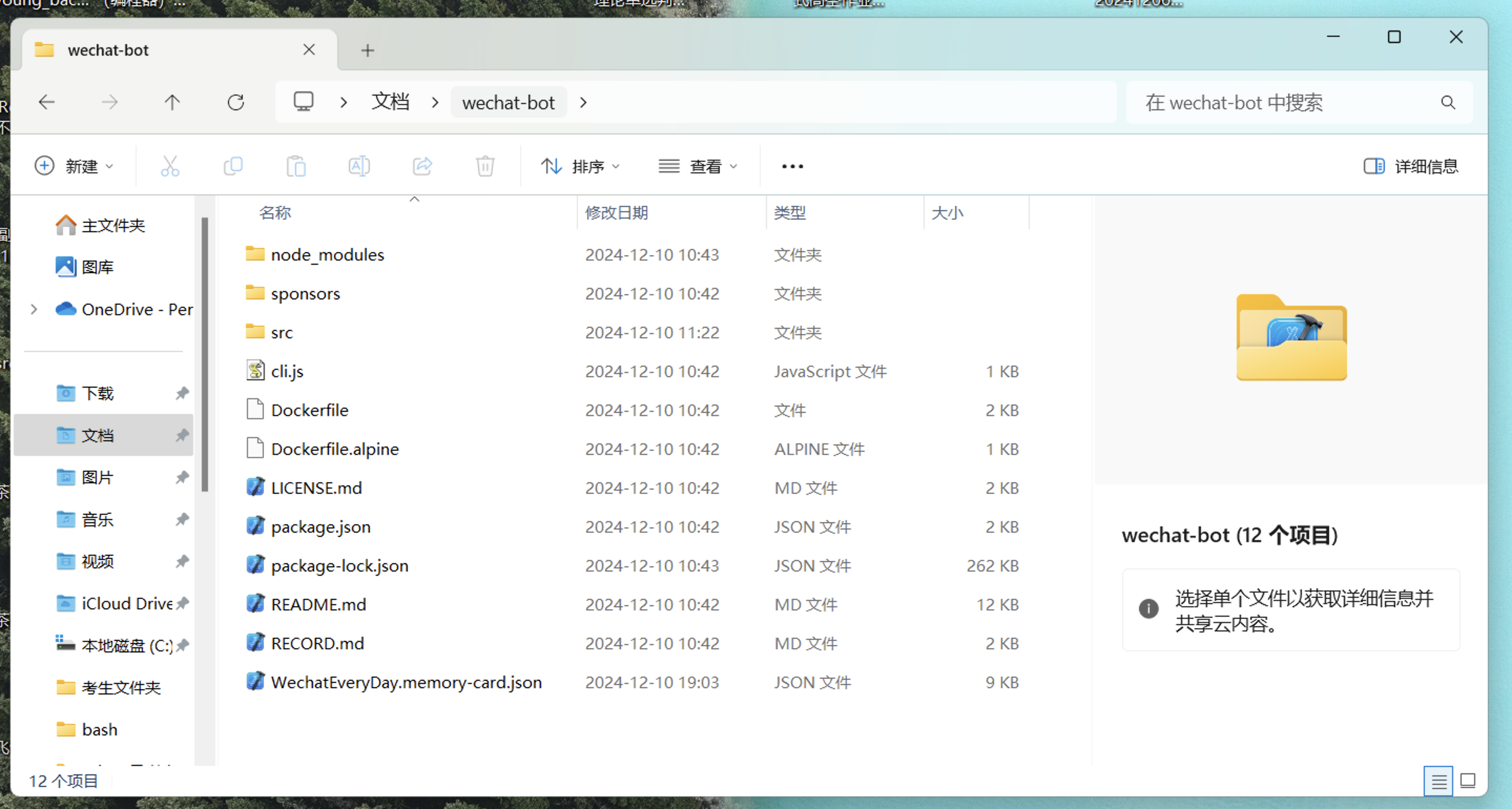This screenshot has height=809, width=1512.
Task: Click 文档 in the breadcrumb path
Action: pyautogui.click(x=390, y=103)
